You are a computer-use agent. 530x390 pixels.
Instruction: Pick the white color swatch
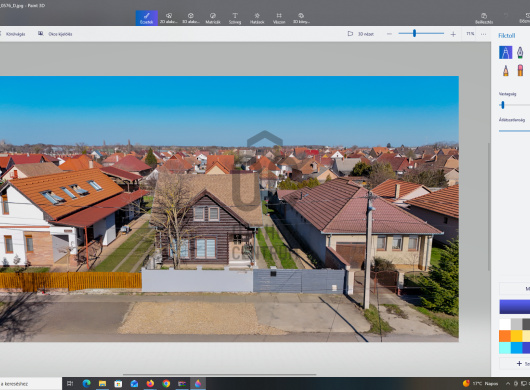505,324
